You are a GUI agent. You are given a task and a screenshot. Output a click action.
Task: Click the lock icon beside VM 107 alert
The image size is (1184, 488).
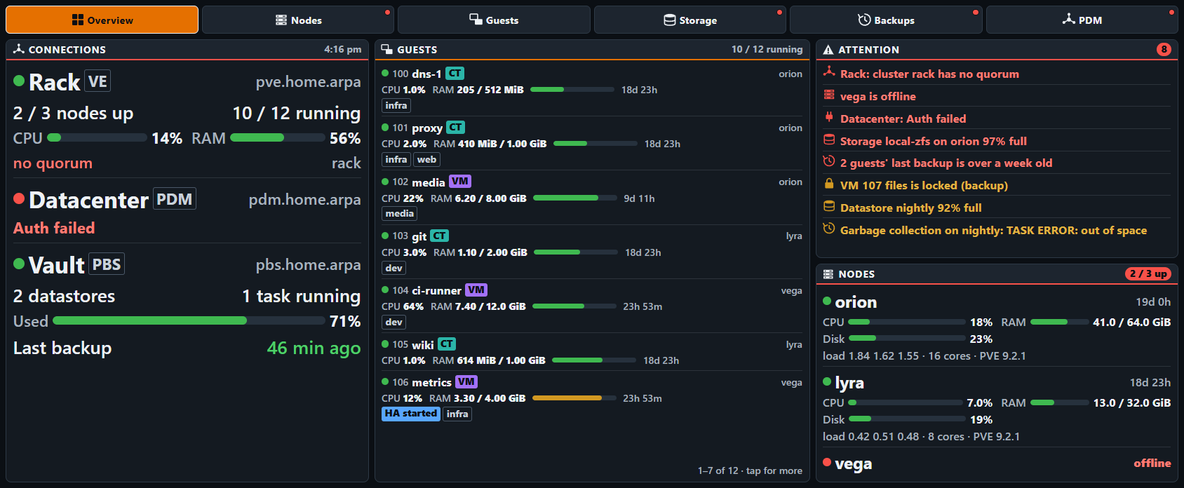pyautogui.click(x=828, y=185)
